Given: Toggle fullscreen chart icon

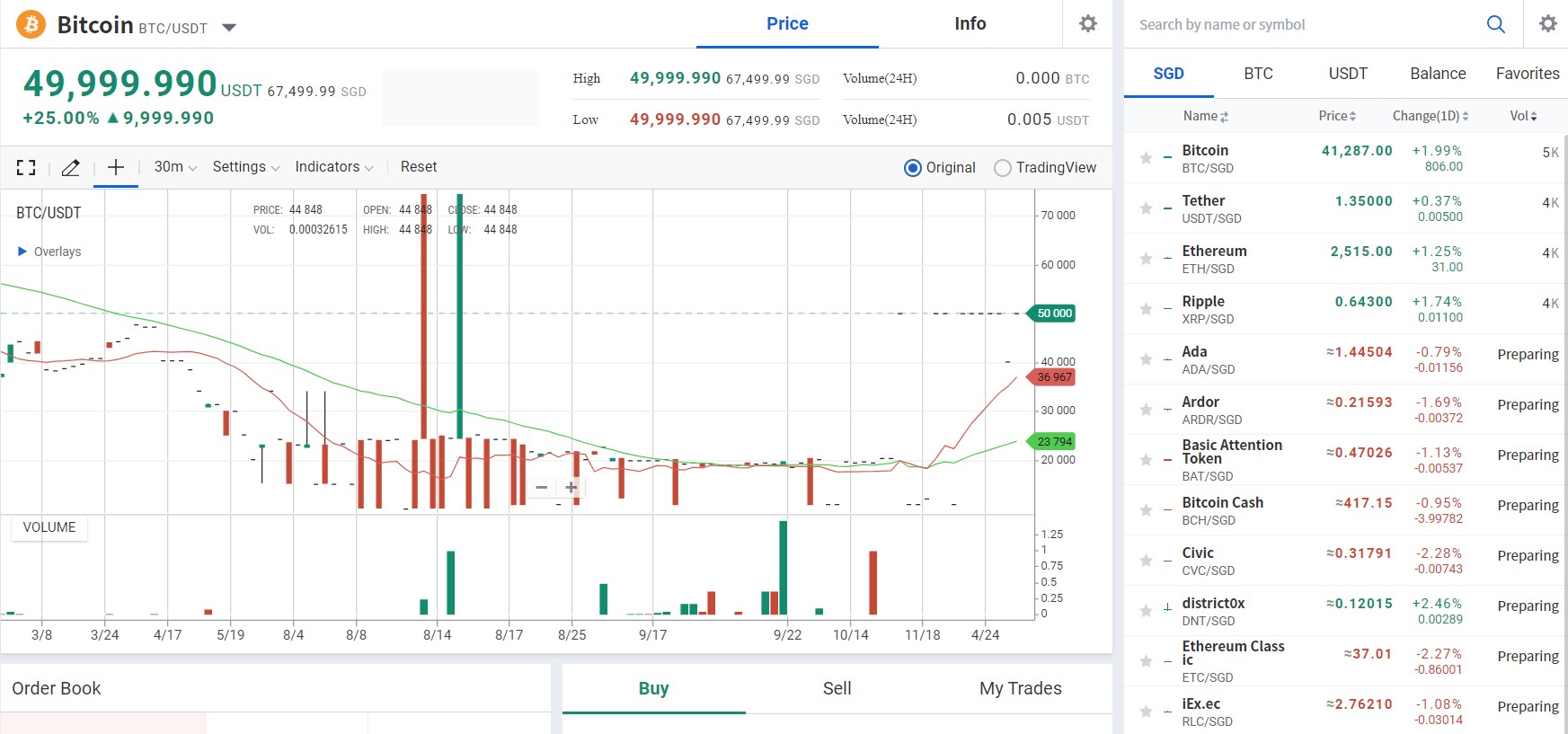Looking at the screenshot, I should [x=26, y=167].
